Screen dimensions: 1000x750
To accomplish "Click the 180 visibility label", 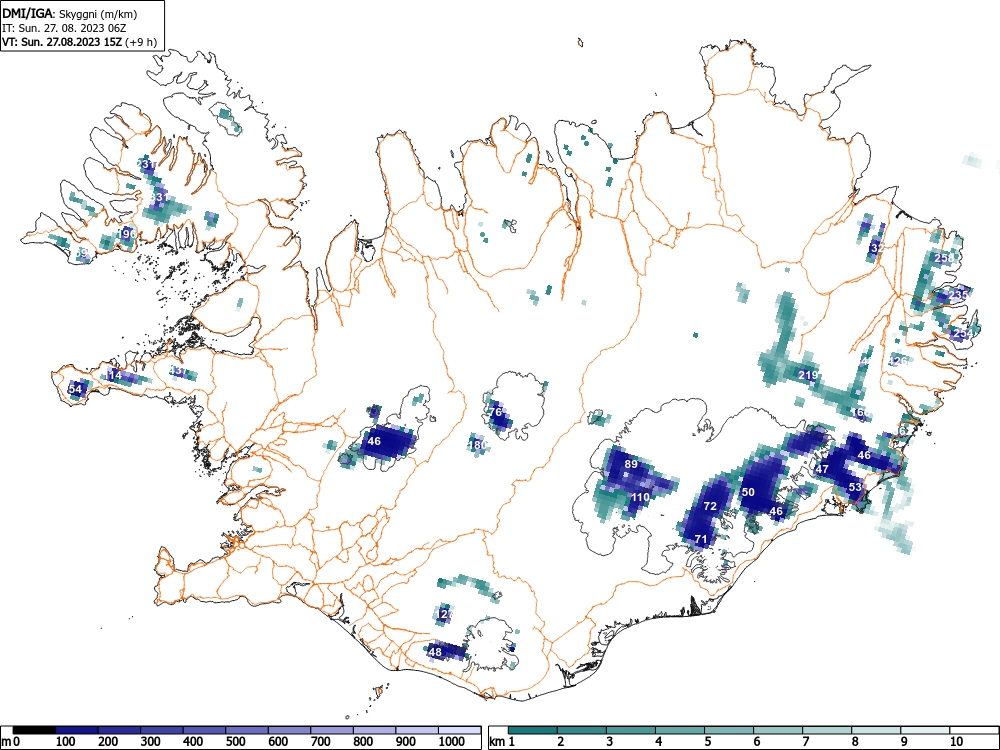I will pyautogui.click(x=478, y=445).
